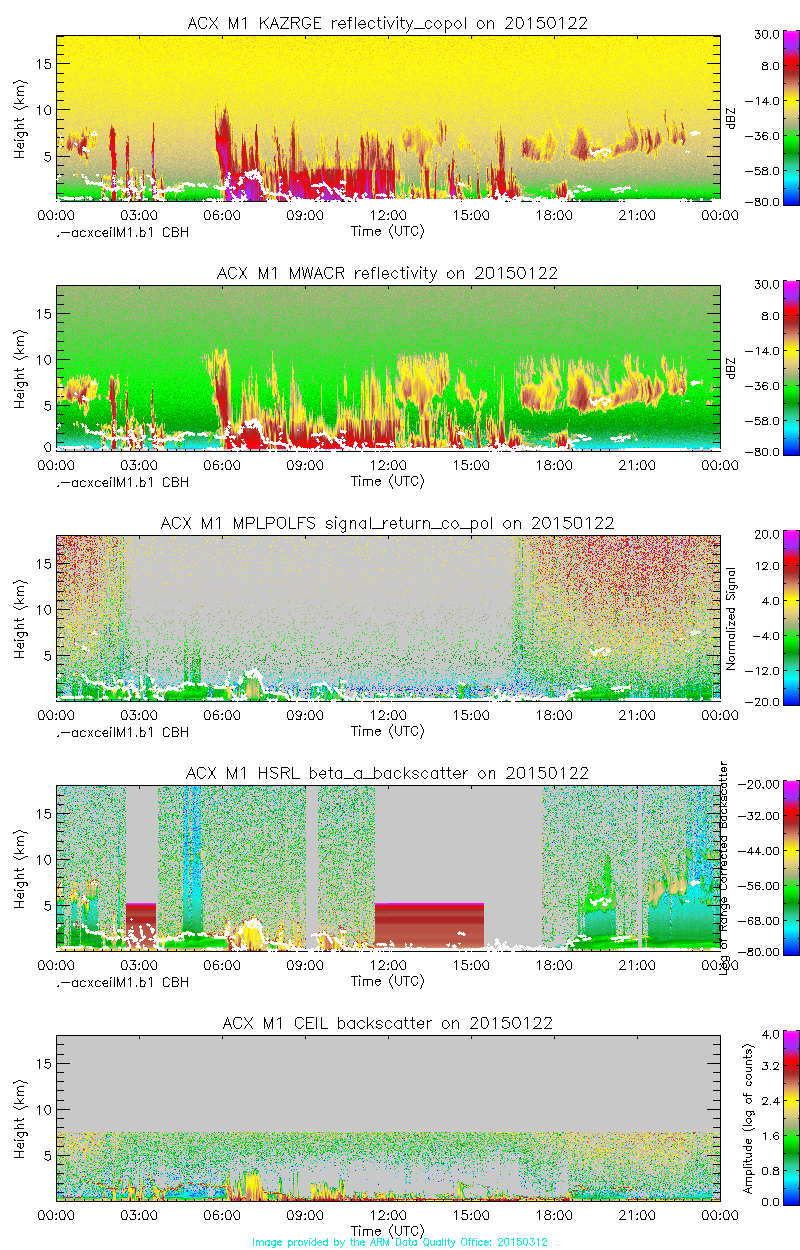Click the CBH legend under MWACR plot
This screenshot has width=800, height=1250.
pos(121,482)
